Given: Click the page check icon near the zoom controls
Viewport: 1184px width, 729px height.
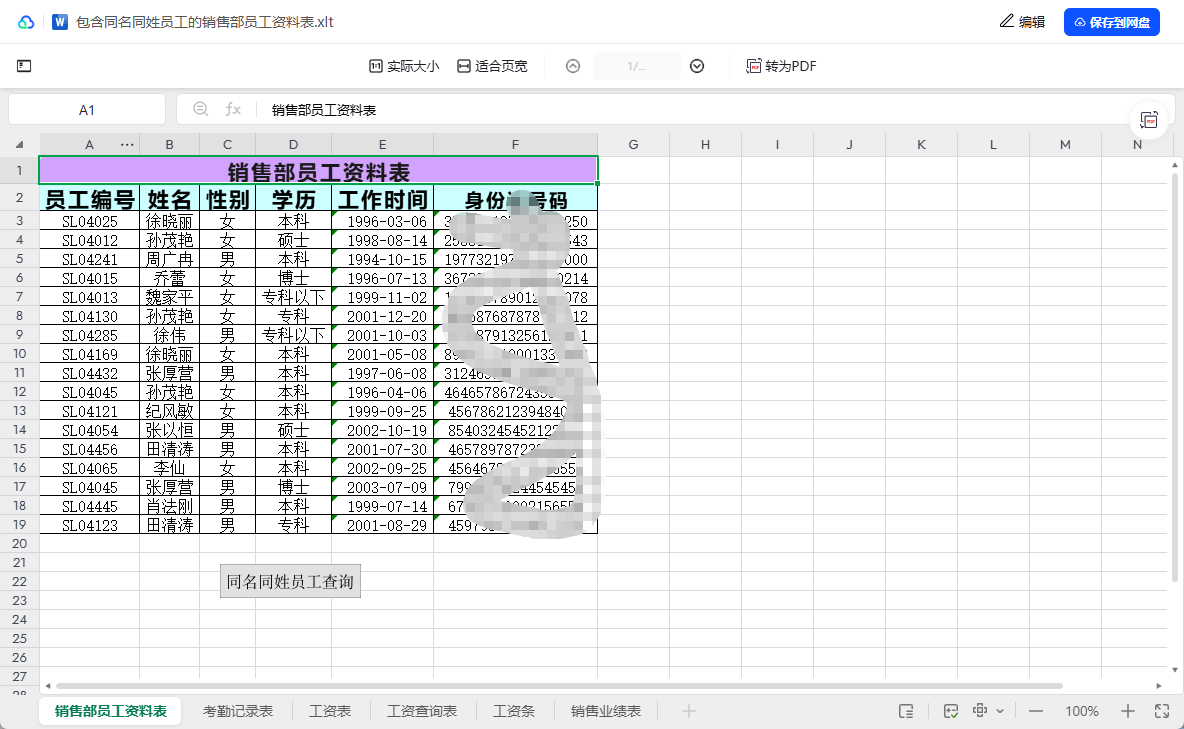Looking at the screenshot, I should 949,710.
